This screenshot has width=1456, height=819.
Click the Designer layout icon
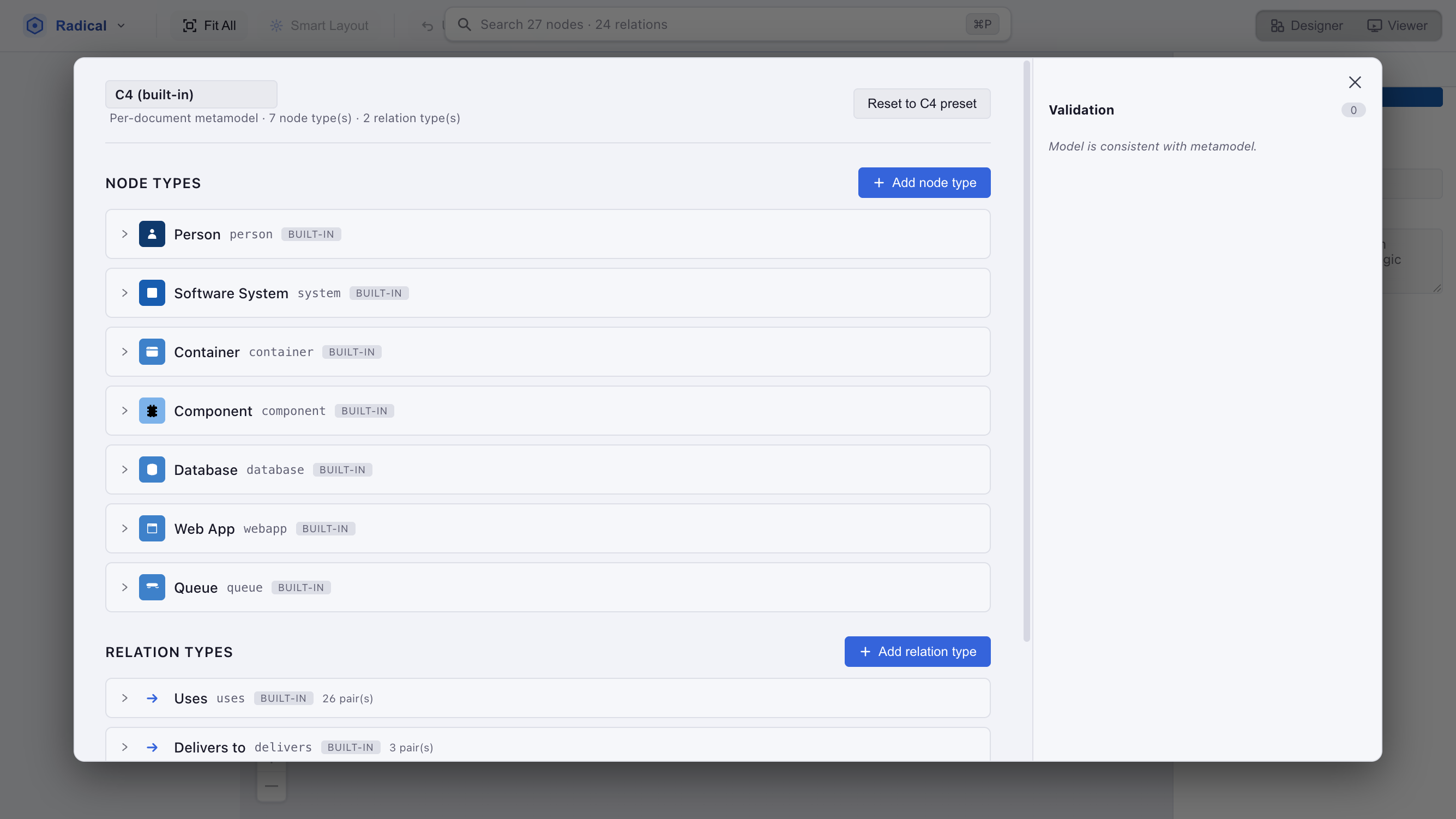[x=1277, y=26]
